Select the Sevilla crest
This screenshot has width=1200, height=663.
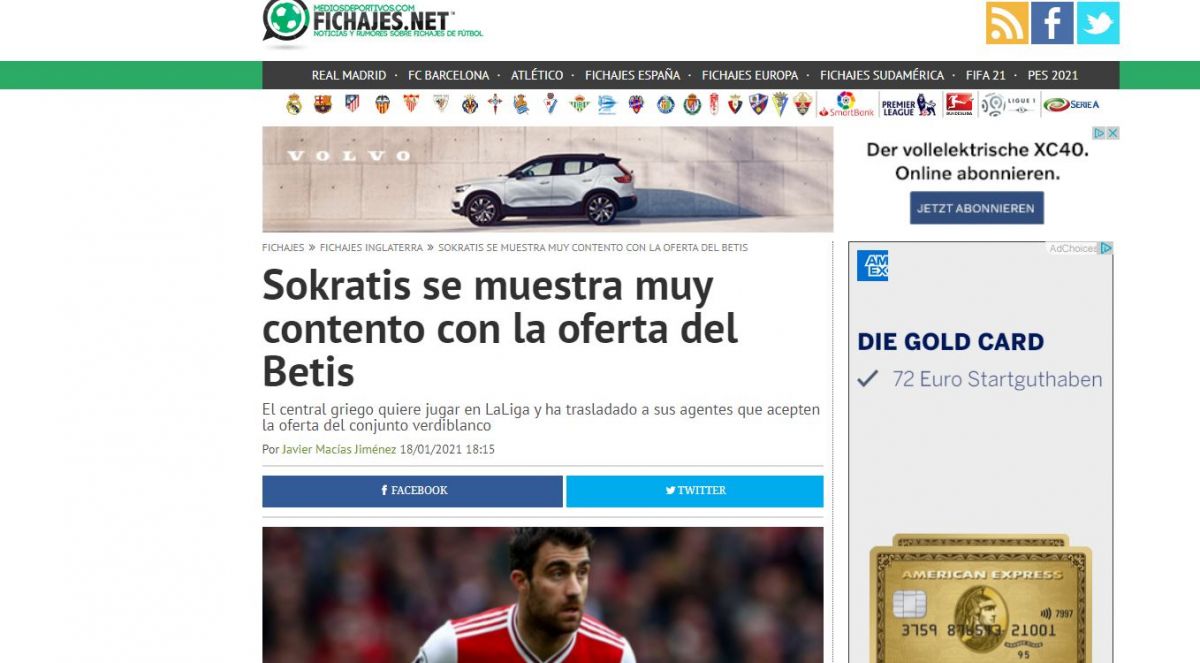411,104
